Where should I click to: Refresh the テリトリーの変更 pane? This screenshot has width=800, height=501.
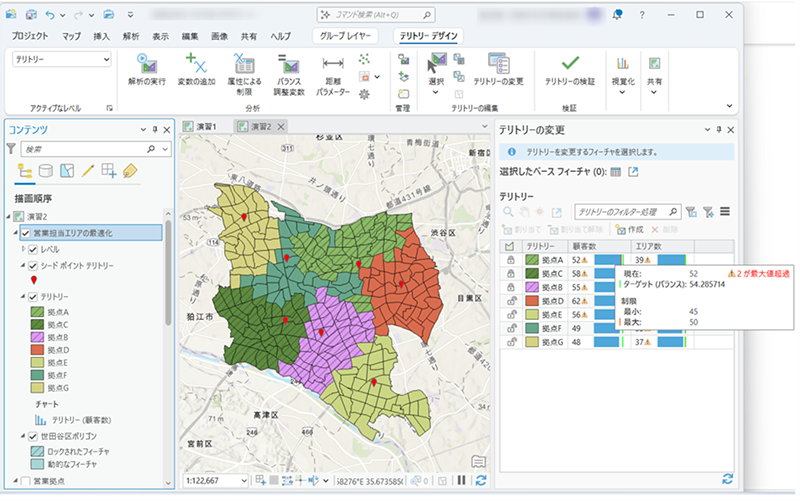pos(727,479)
